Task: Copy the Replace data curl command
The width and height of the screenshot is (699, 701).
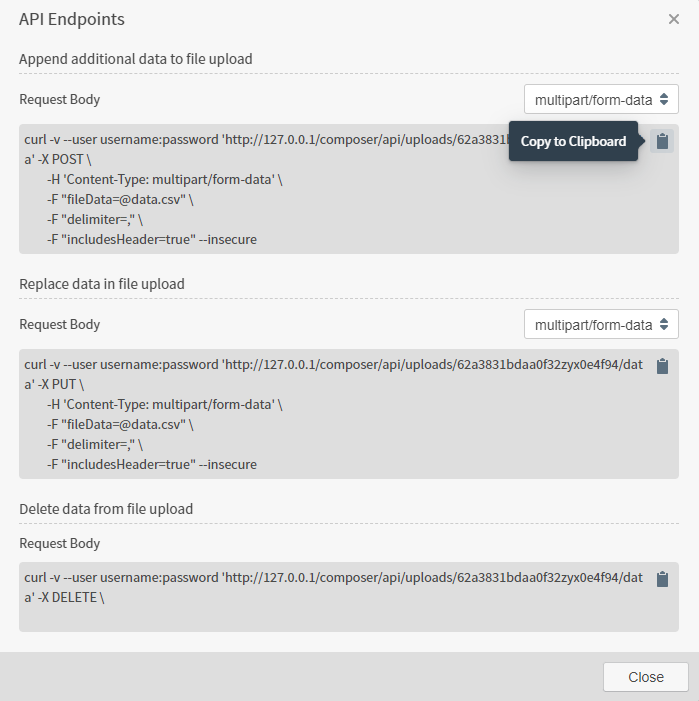Action: point(661,367)
